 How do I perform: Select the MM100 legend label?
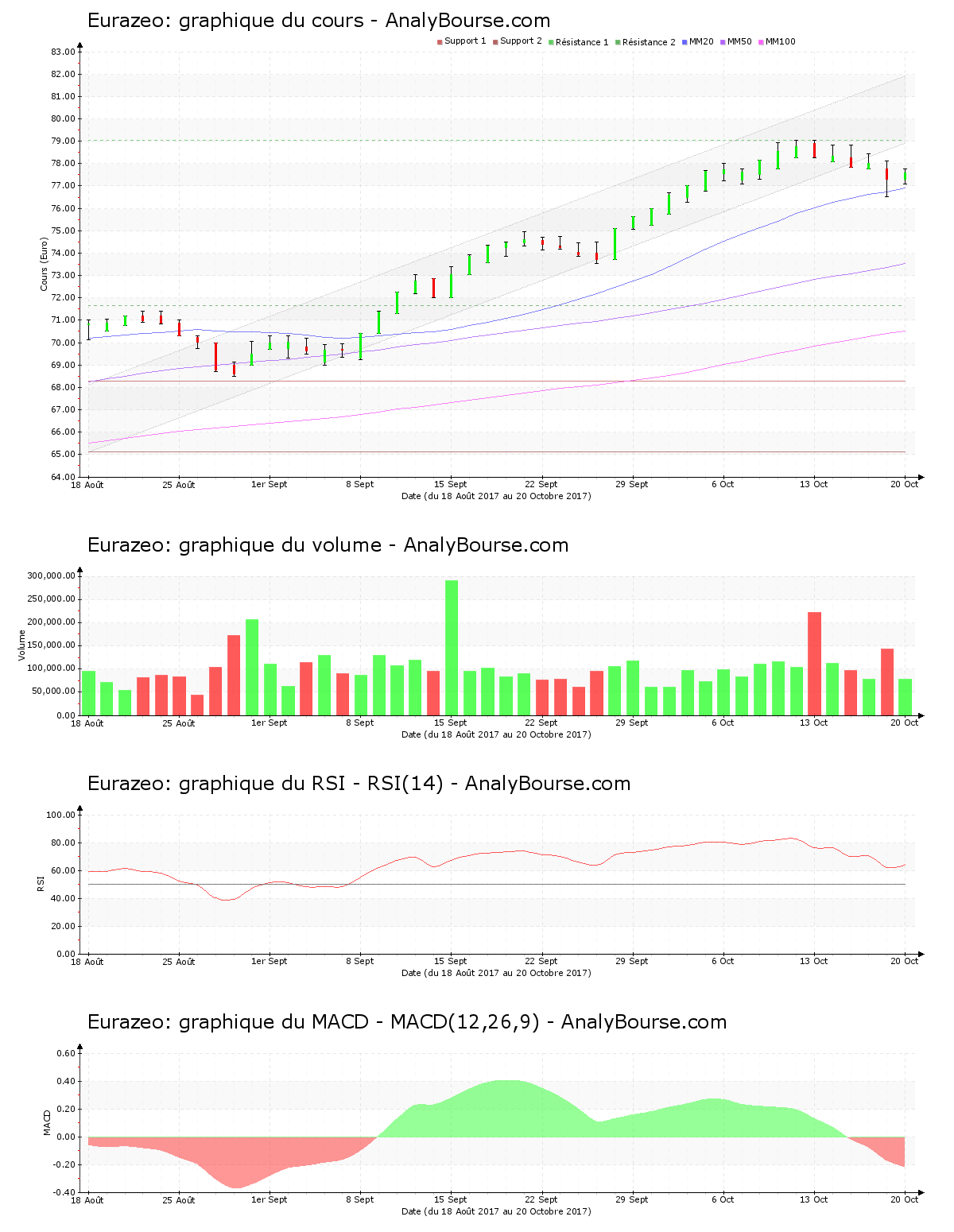point(781,41)
